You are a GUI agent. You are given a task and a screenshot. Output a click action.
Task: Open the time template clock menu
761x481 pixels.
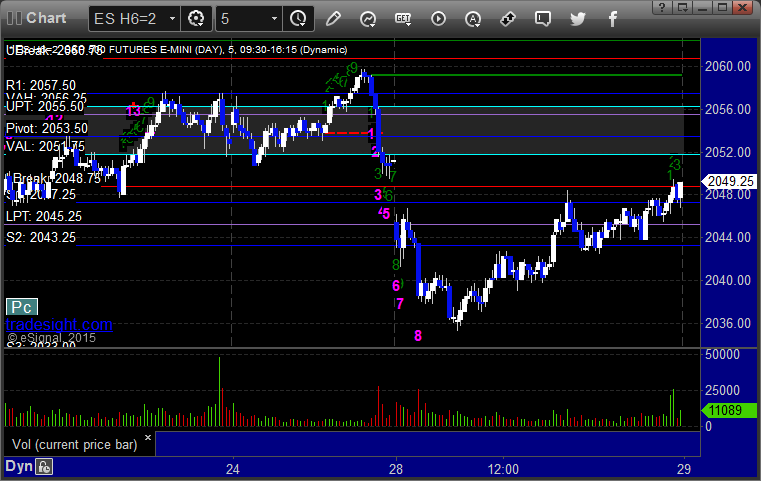point(298,19)
